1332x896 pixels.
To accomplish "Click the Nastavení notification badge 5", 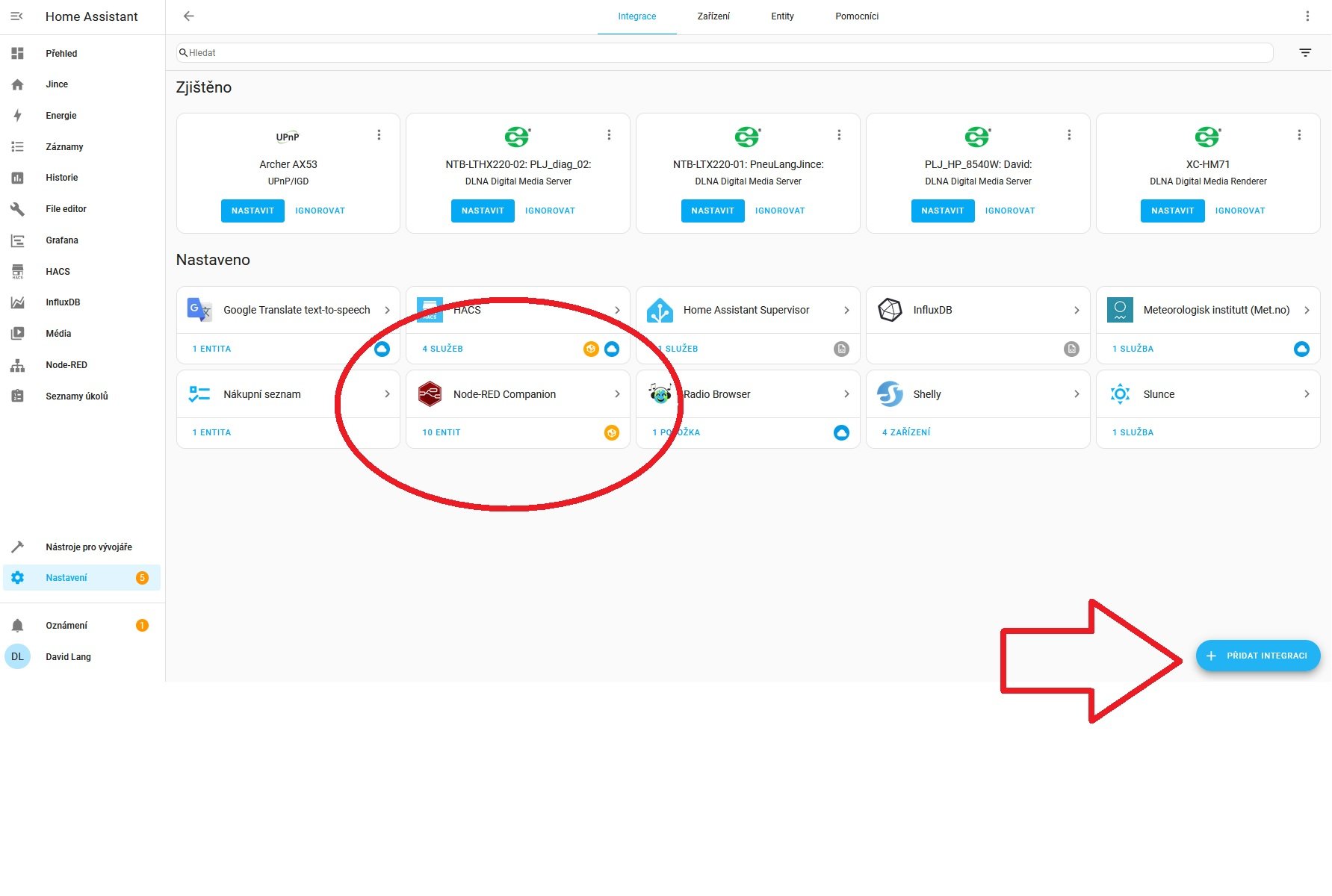I will [142, 578].
